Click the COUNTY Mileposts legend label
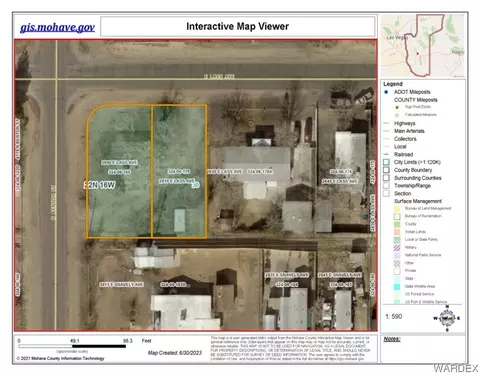 coord(416,100)
